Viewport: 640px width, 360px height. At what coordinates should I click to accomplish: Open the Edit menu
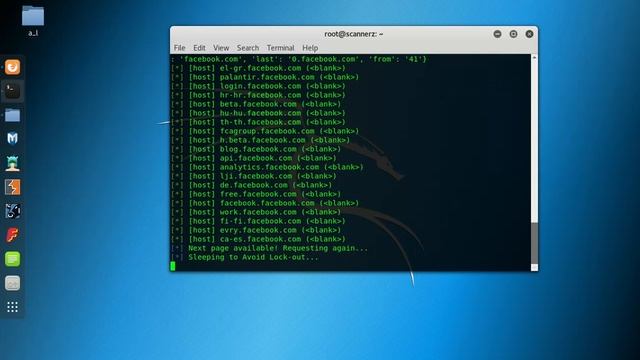[199, 48]
